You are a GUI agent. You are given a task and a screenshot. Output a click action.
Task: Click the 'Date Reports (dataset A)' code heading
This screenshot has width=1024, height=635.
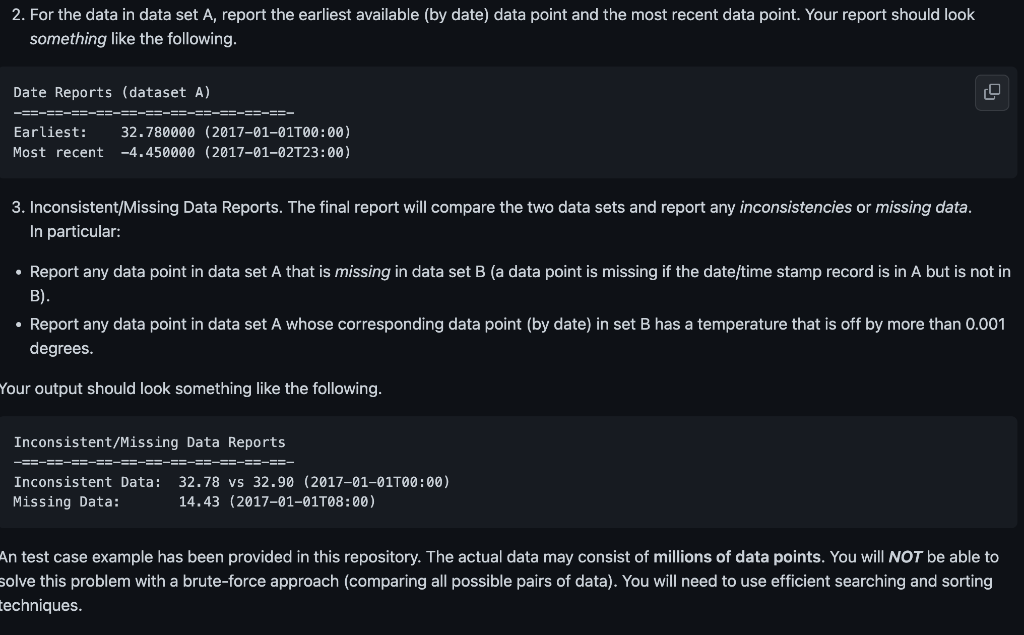112,92
